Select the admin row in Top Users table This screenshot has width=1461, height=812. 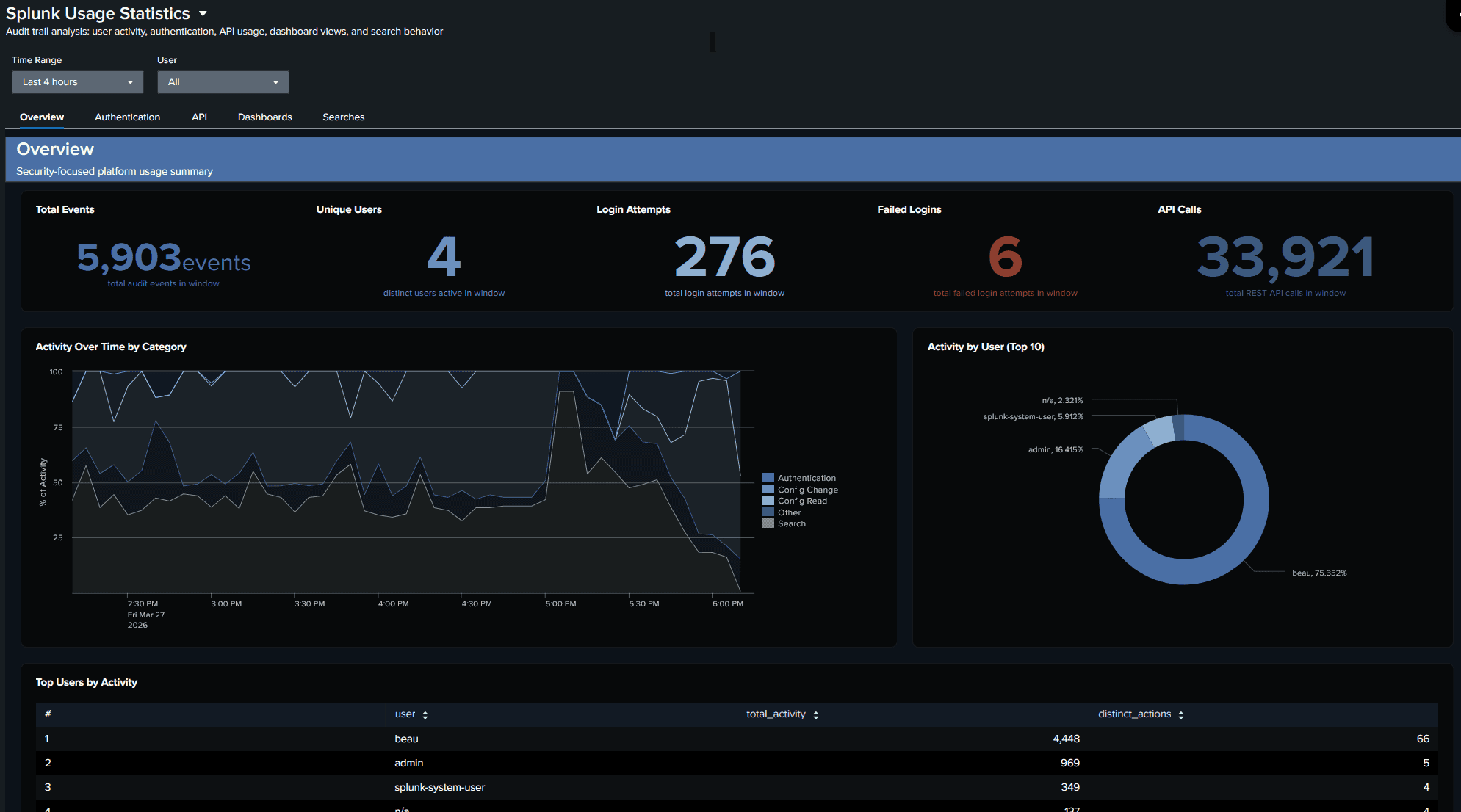click(737, 763)
